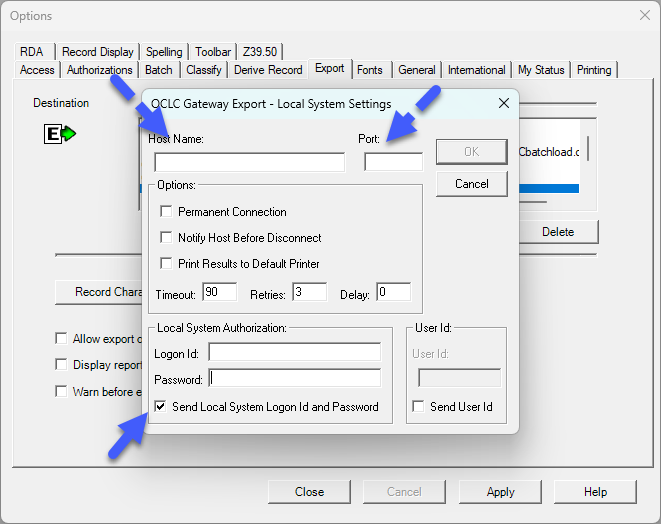This screenshot has width=661, height=524.
Task: Toggle the Allow export checkbox in Options
Action: (x=61, y=339)
